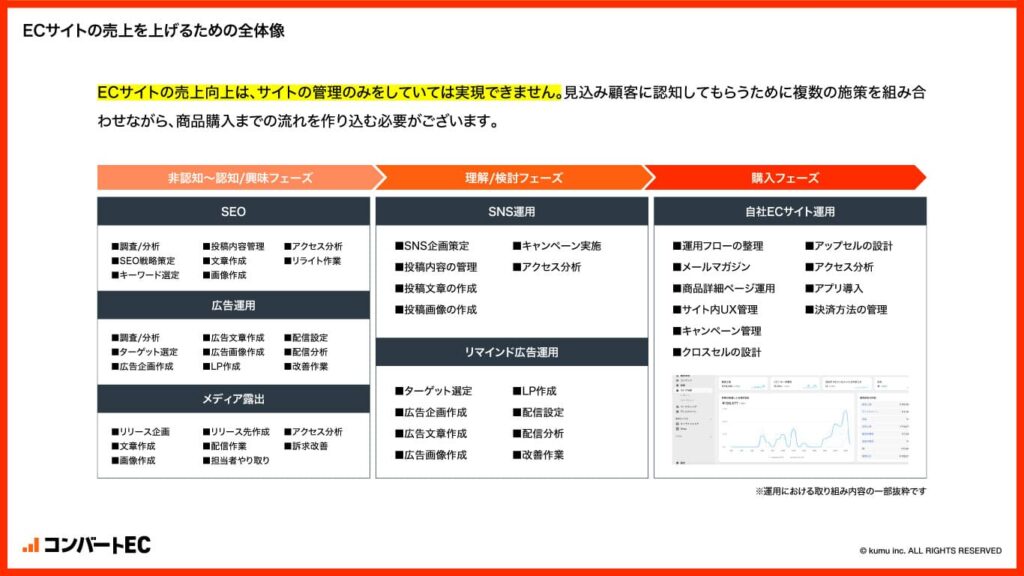Screen dimensions: 1024x576
Task: Select the 理解/検討フェーズ arrow
Action: [x=513, y=178]
